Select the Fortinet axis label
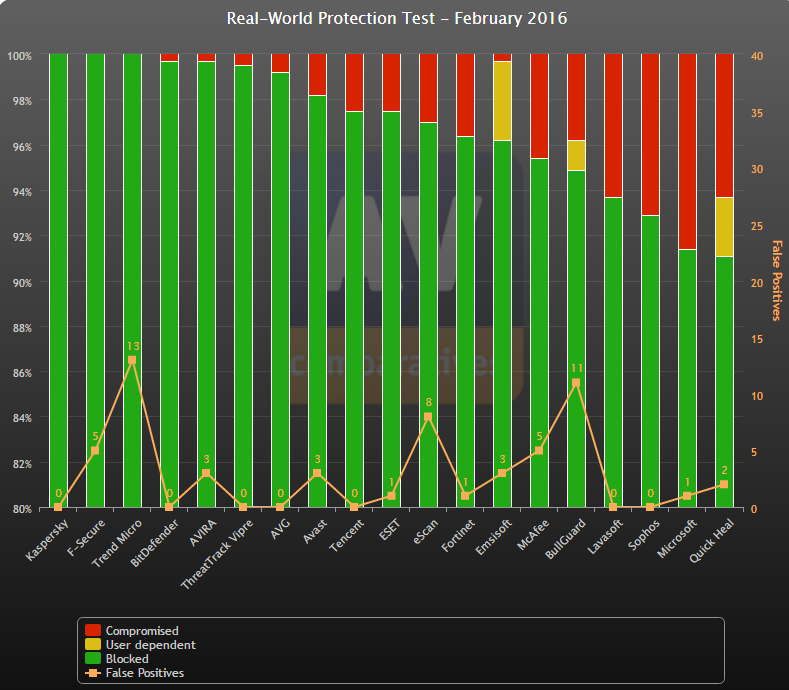The height and width of the screenshot is (690, 789). 458,535
